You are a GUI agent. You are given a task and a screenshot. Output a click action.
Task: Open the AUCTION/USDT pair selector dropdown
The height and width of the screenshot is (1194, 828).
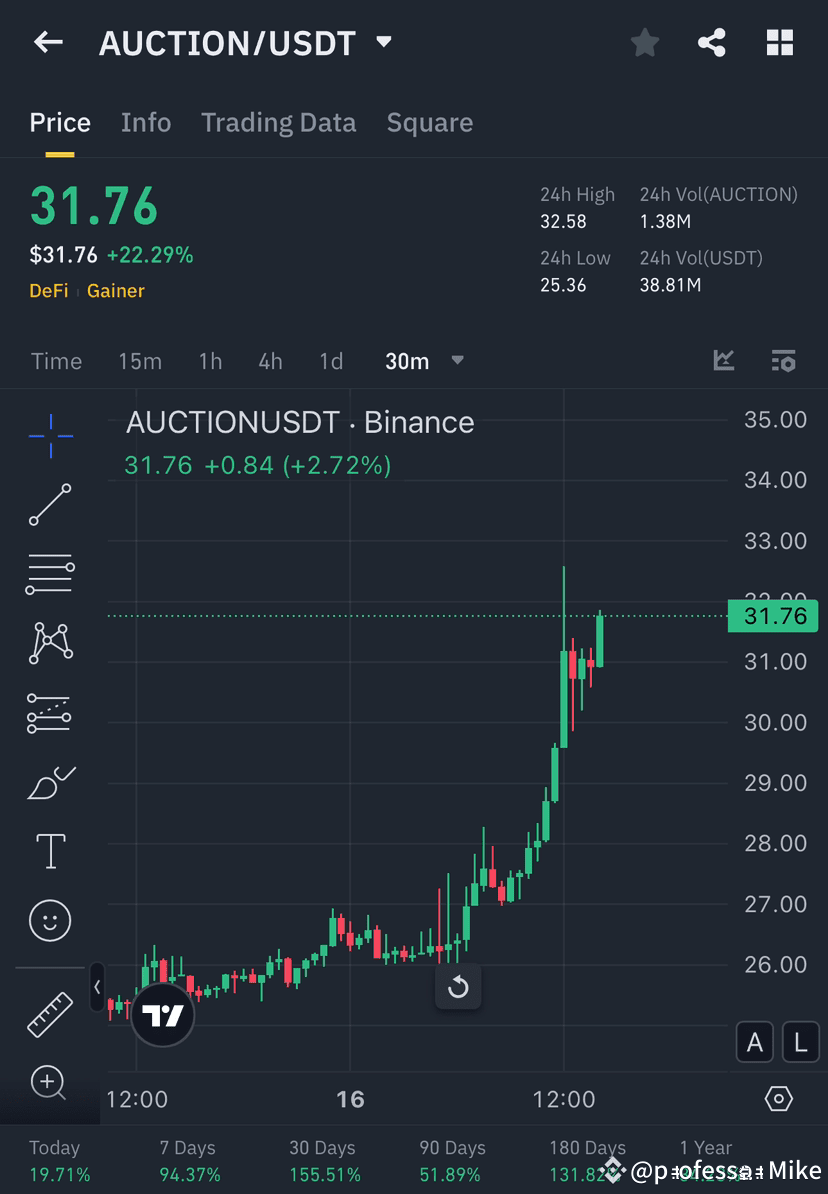tap(383, 42)
